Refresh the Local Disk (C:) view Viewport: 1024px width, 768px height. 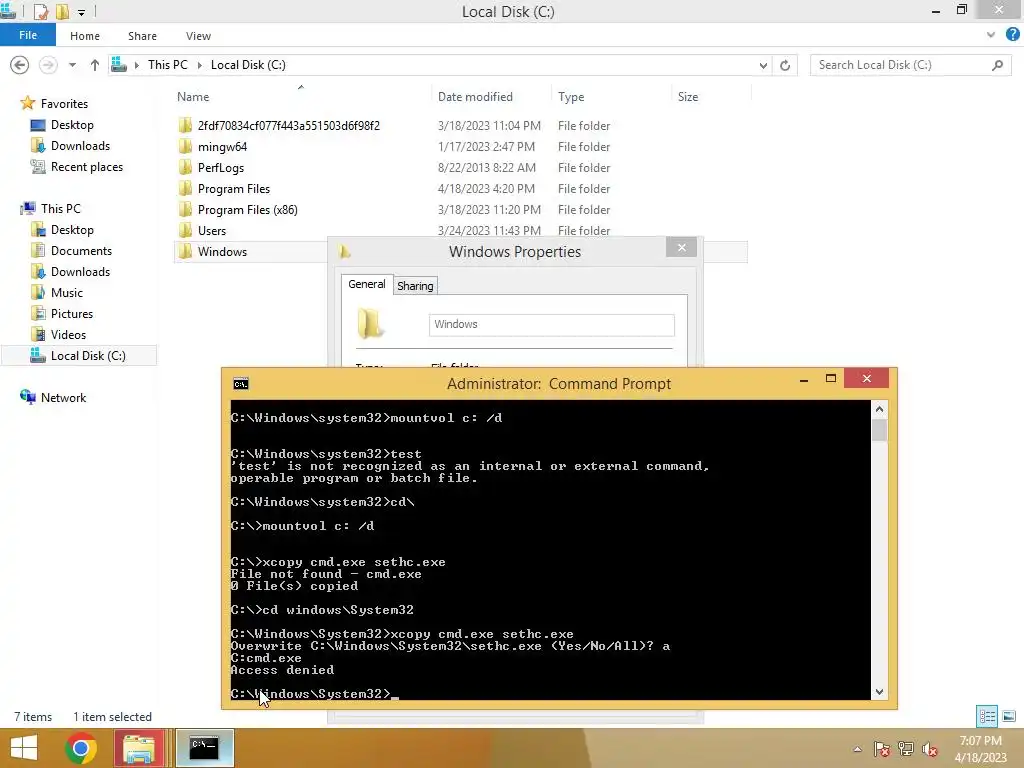click(x=785, y=65)
